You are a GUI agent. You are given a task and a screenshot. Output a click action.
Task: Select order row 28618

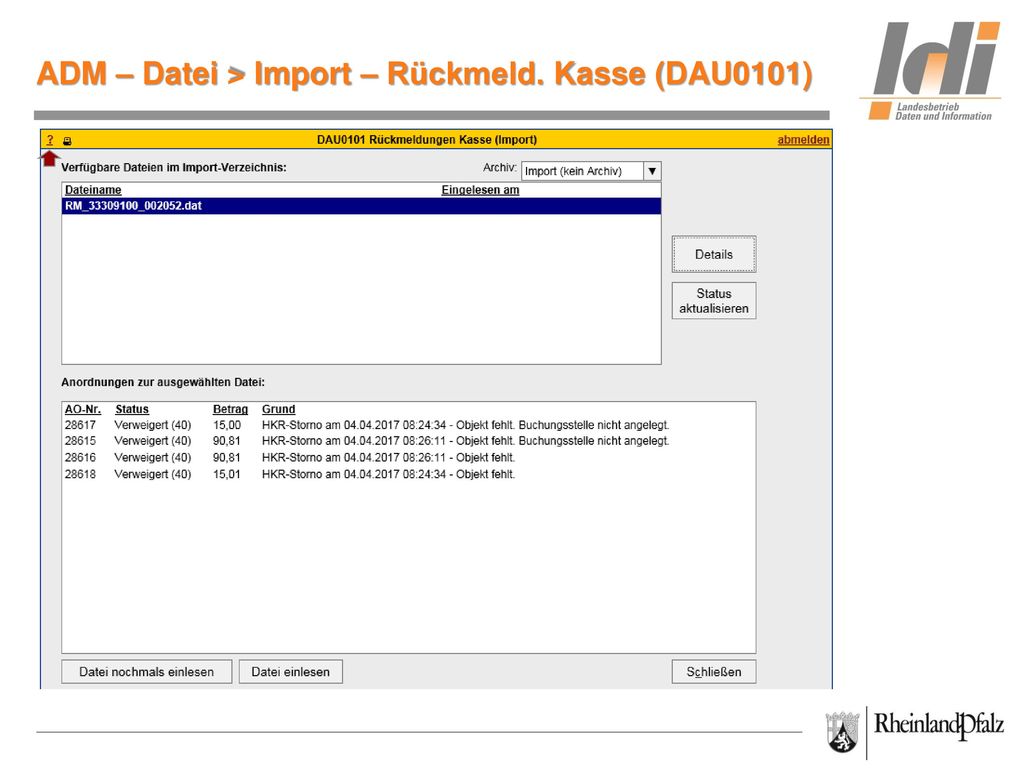click(x=408, y=474)
